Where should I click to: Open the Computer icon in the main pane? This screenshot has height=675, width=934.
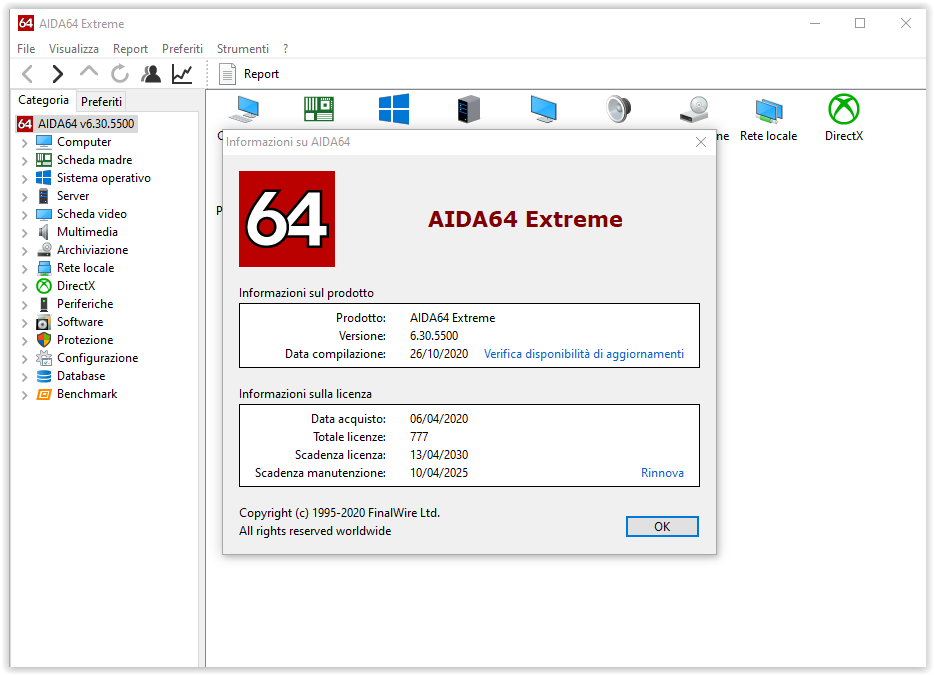244,109
